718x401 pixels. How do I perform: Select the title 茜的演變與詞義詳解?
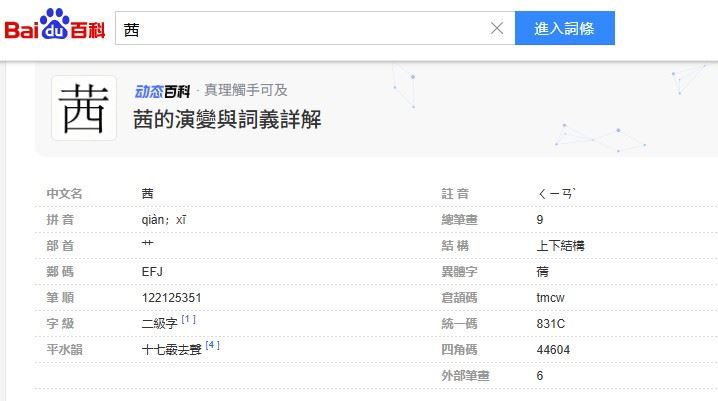pyautogui.click(x=227, y=120)
